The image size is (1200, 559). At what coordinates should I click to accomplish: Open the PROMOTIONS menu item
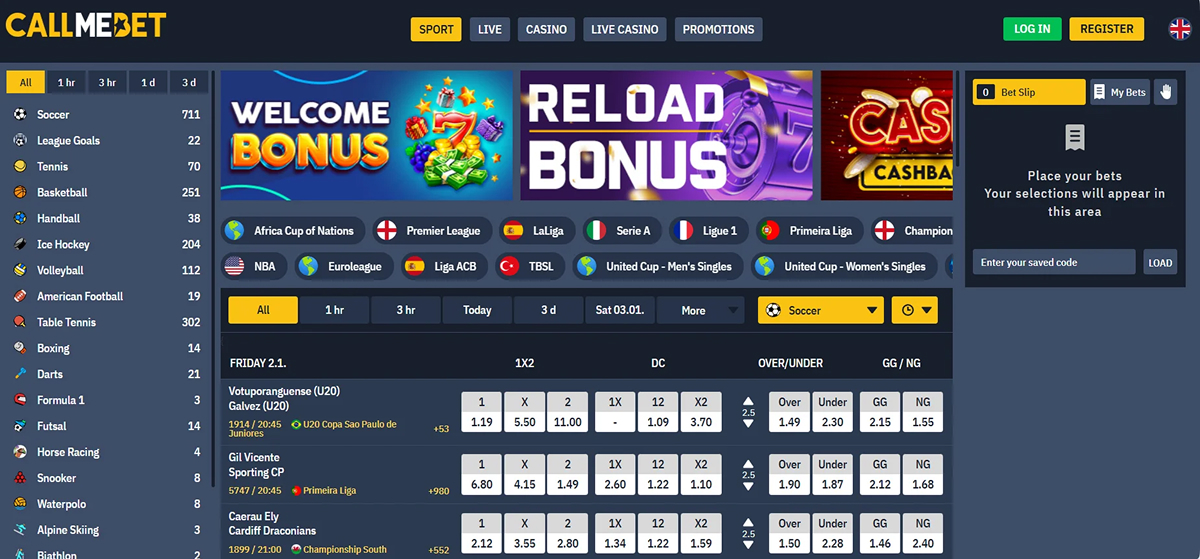coord(718,29)
